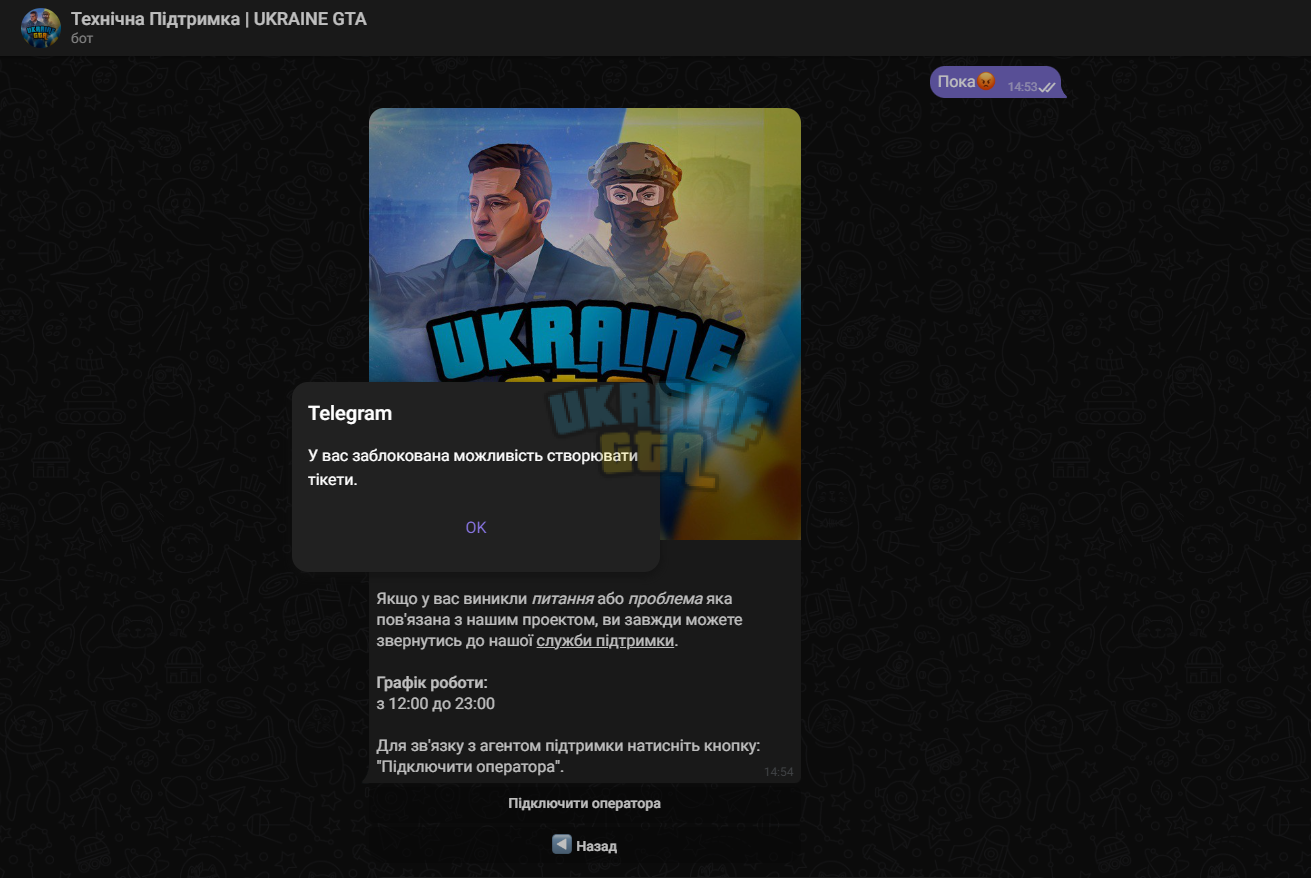1311x878 pixels.
Task: Click the read-receipt double check icon
Action: point(1047,87)
